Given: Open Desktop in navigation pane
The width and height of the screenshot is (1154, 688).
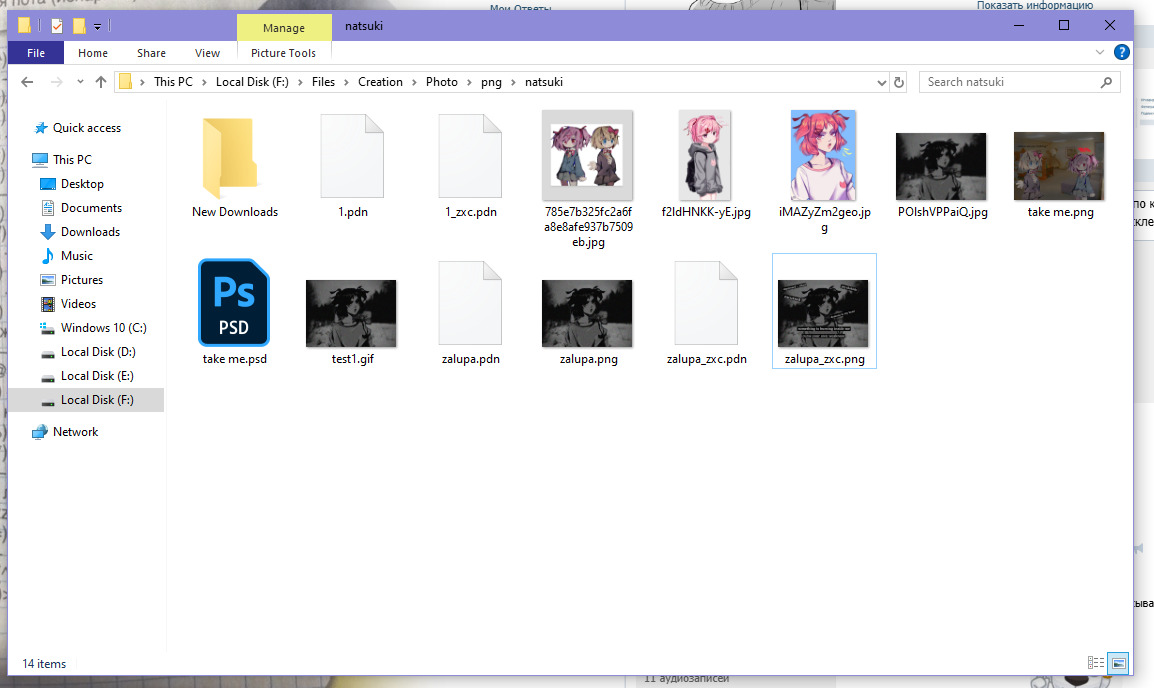Looking at the screenshot, I should [x=82, y=184].
